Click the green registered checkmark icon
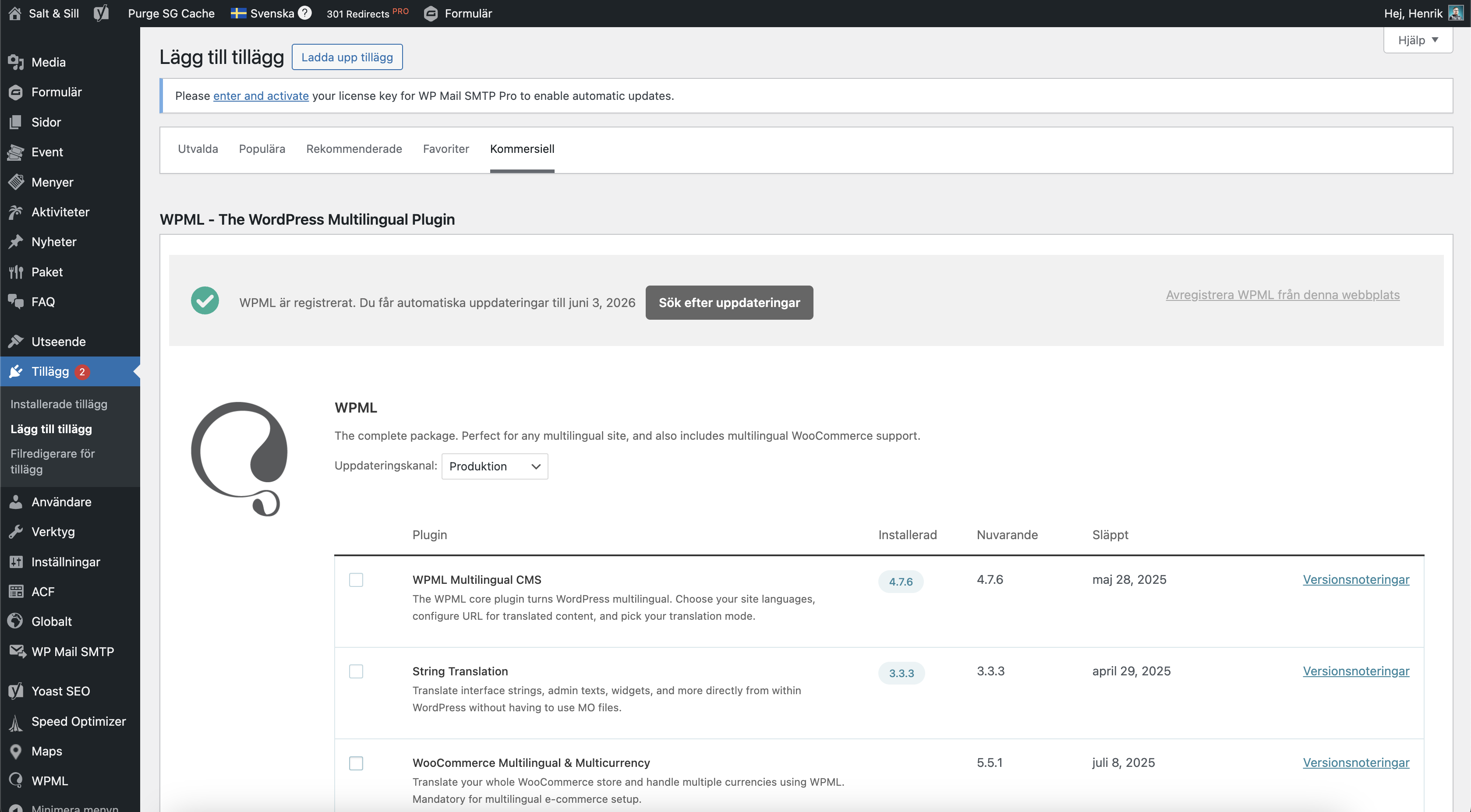 click(205, 300)
